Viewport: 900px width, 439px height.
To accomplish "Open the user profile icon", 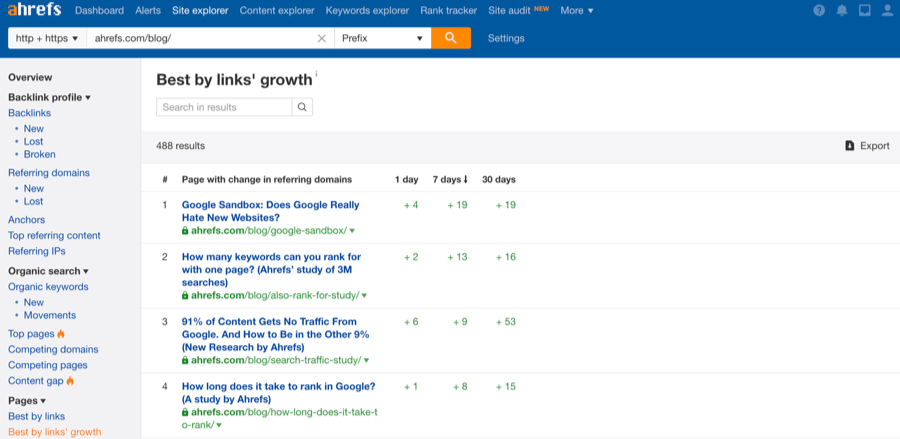I will click(x=887, y=10).
